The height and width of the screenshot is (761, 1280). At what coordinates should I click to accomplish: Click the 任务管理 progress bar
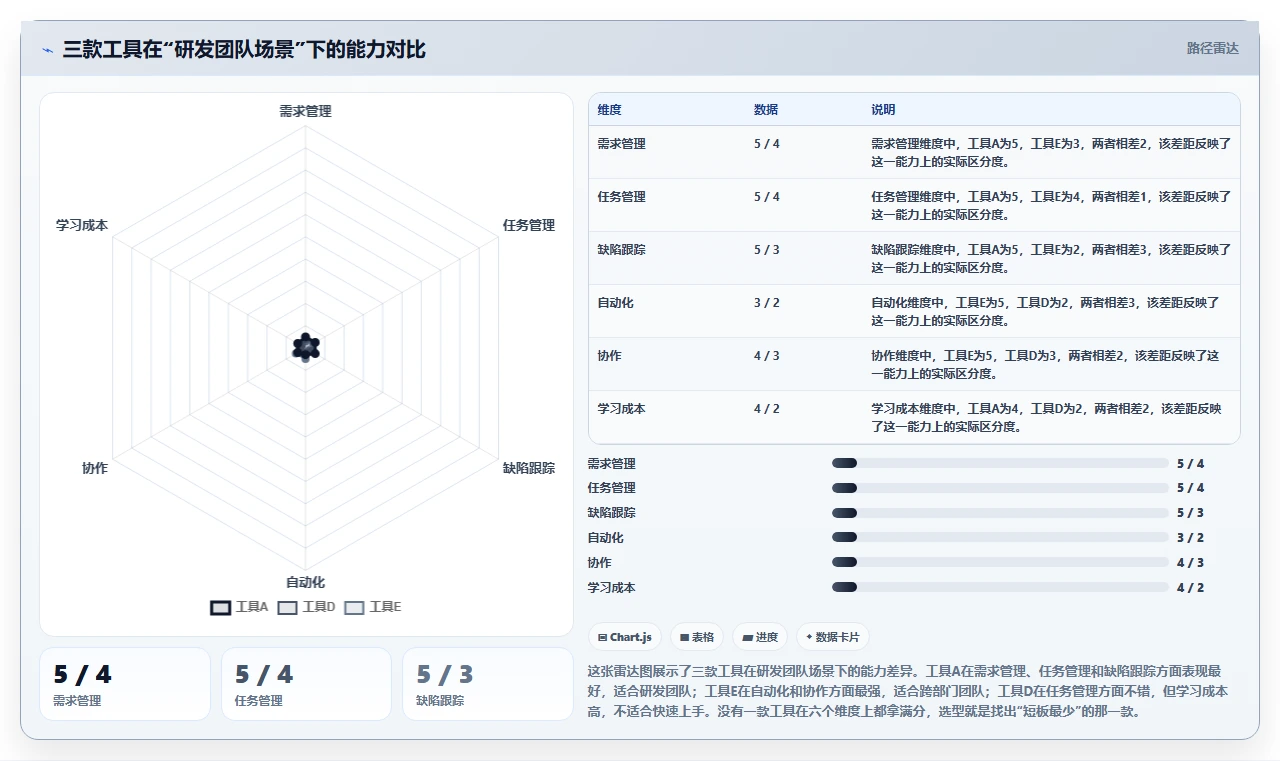point(1000,488)
